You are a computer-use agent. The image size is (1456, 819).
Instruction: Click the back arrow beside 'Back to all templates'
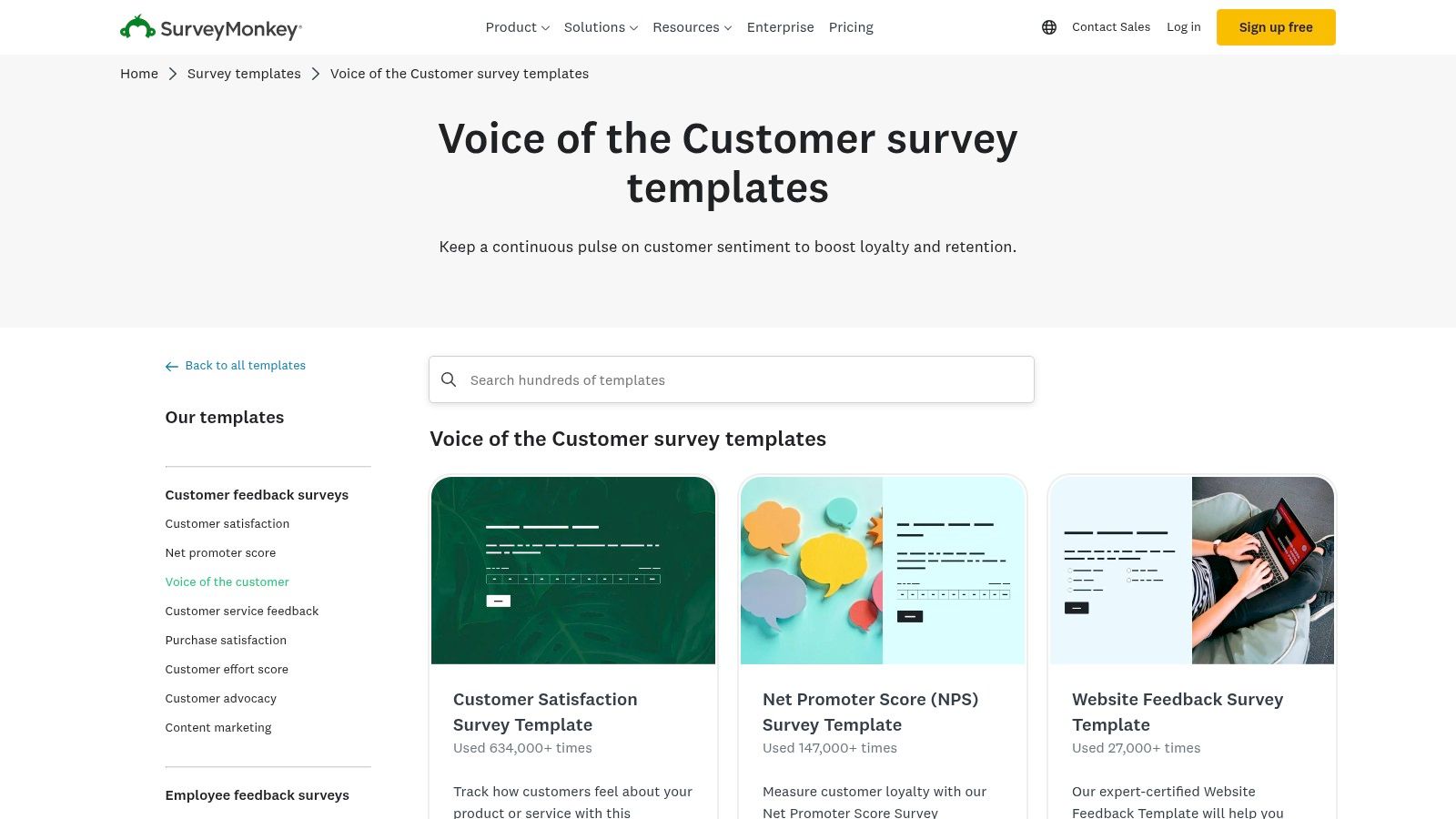click(x=171, y=366)
